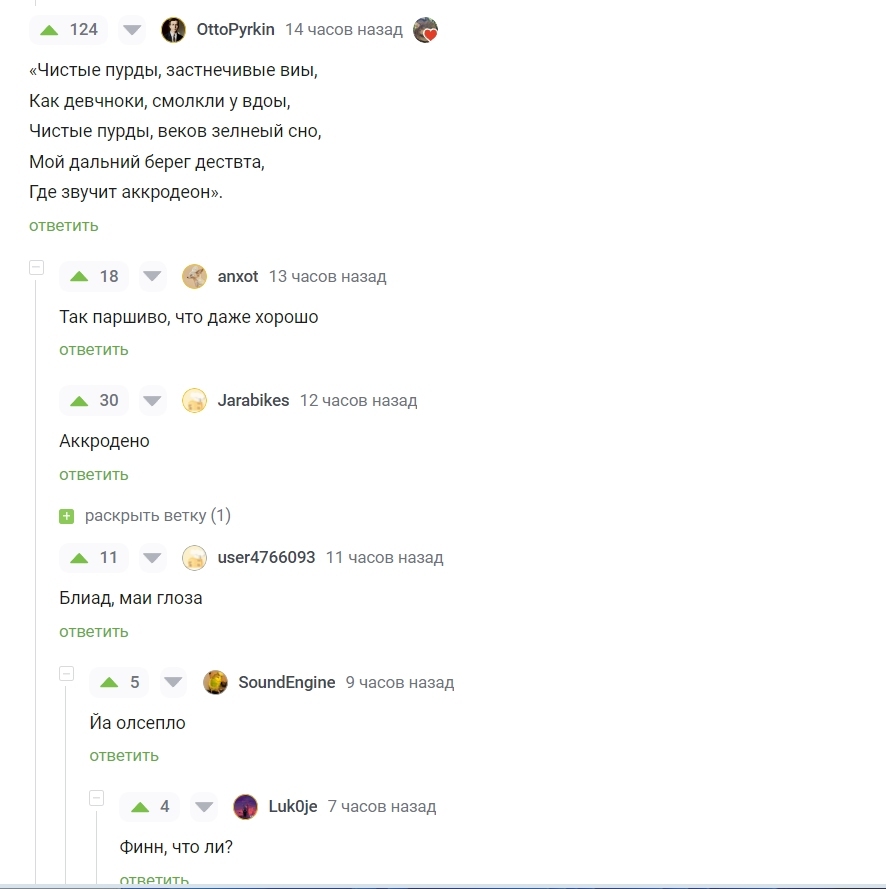Image resolution: width=886 pixels, height=889 pixels.
Task: Downvote SoundEngine's comment
Action: [173, 682]
